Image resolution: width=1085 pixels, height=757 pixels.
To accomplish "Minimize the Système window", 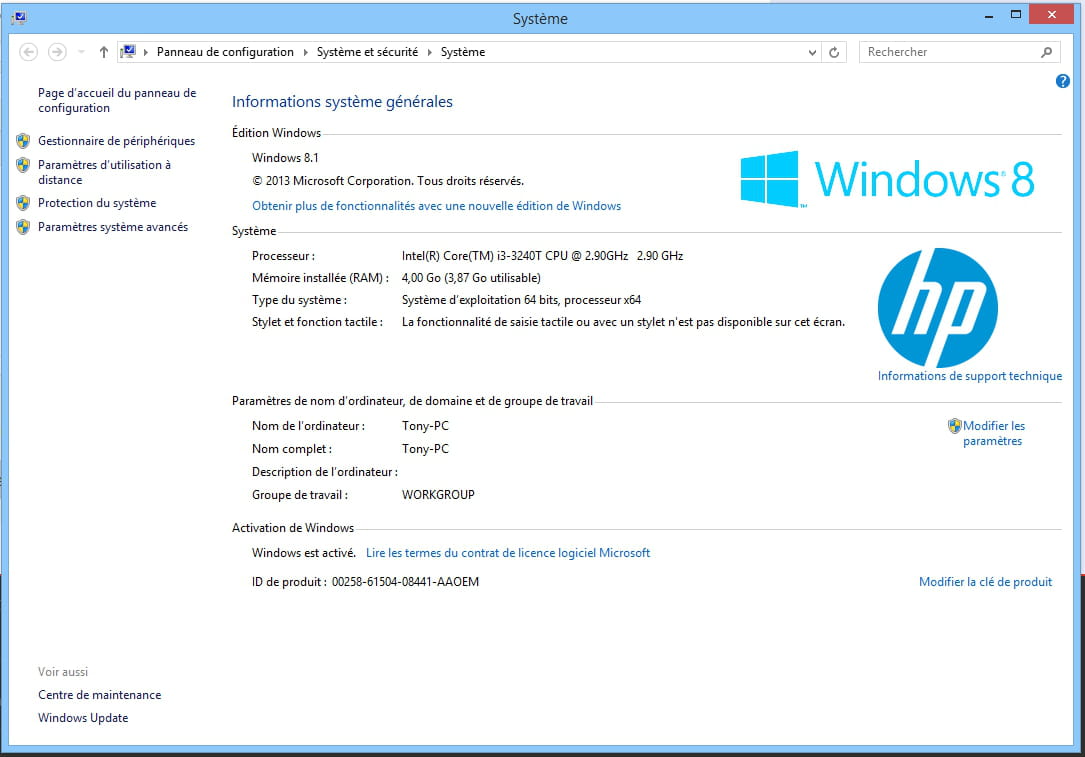I will [990, 15].
